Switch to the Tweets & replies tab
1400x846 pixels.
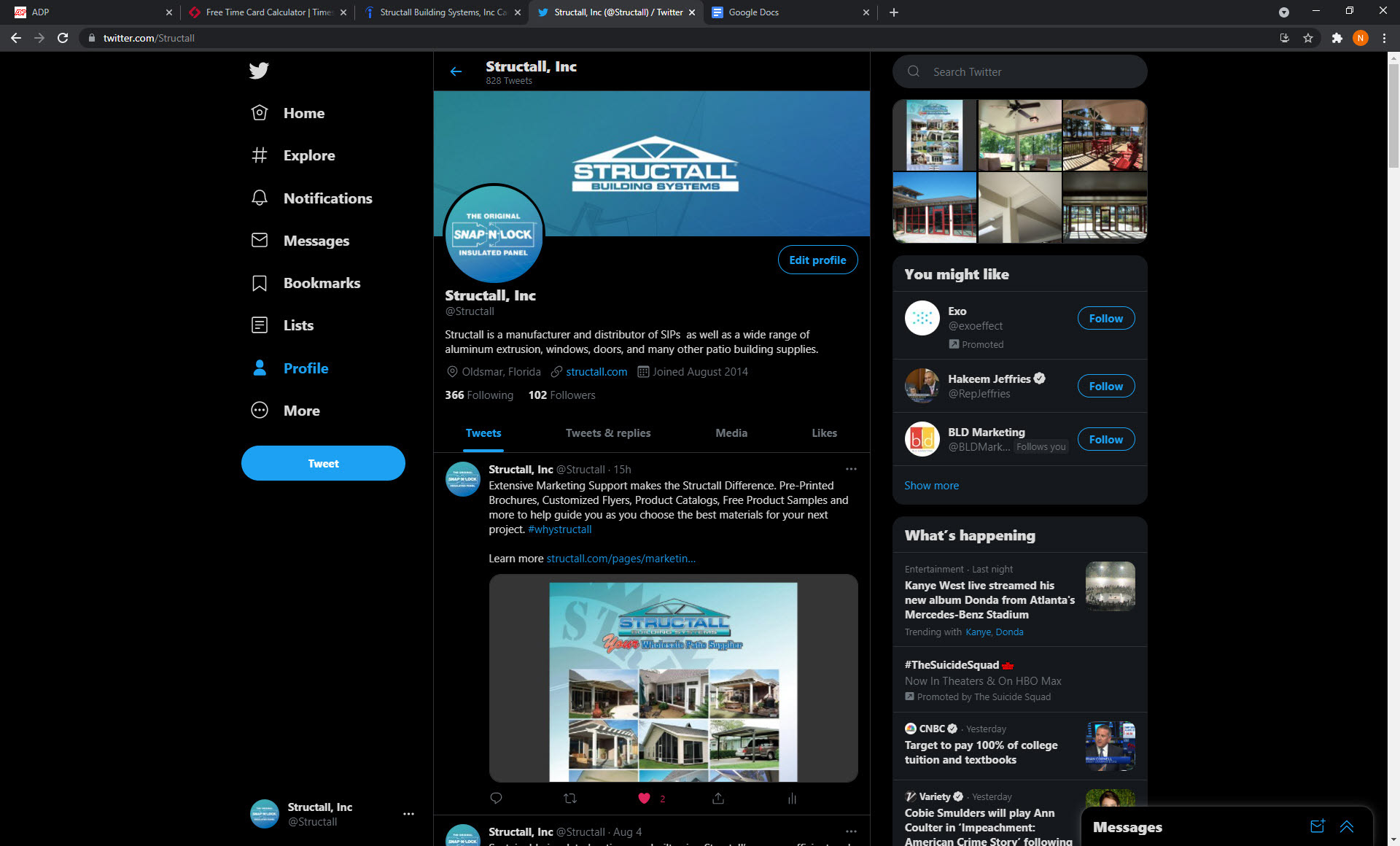[x=608, y=432]
